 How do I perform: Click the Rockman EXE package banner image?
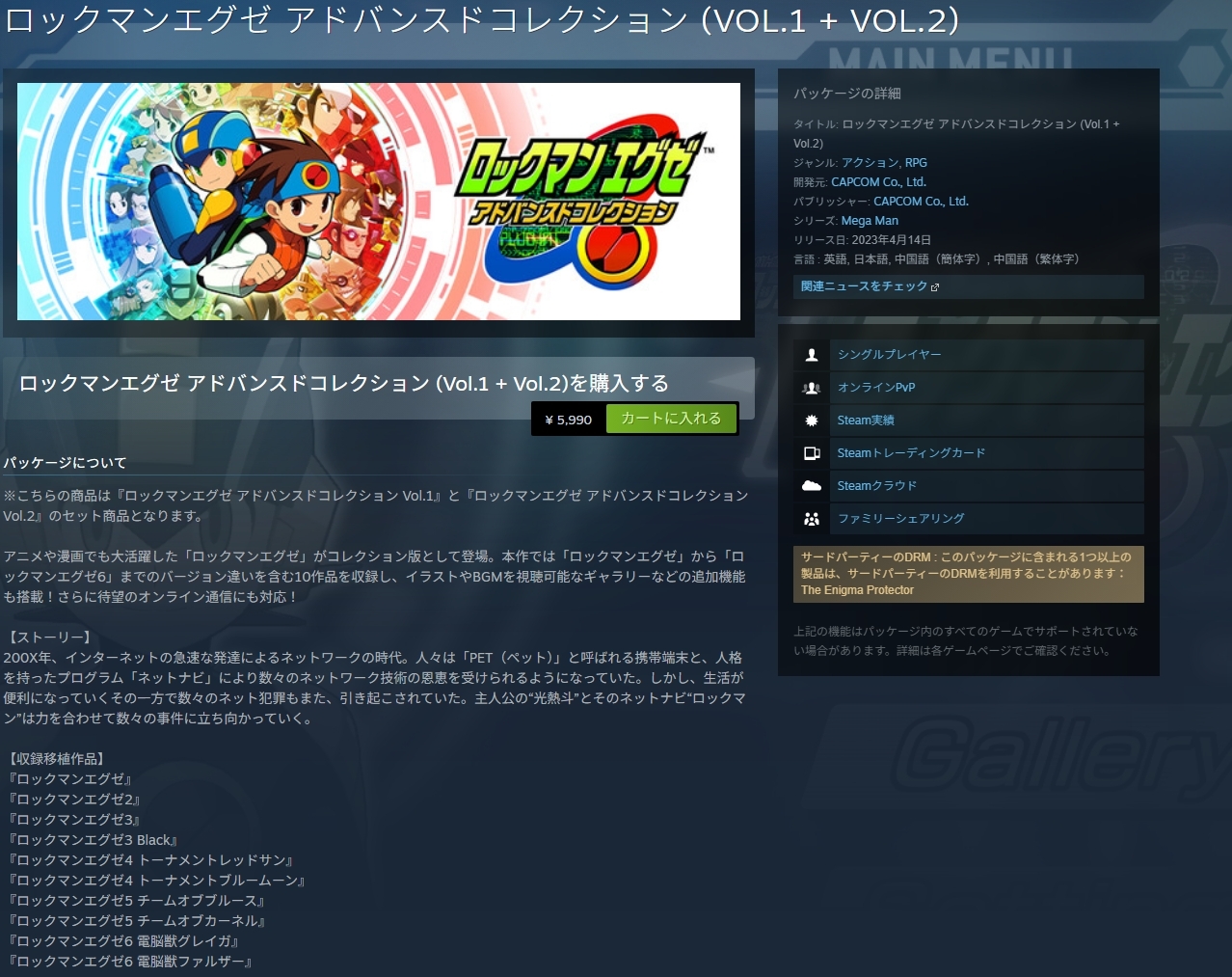point(378,202)
